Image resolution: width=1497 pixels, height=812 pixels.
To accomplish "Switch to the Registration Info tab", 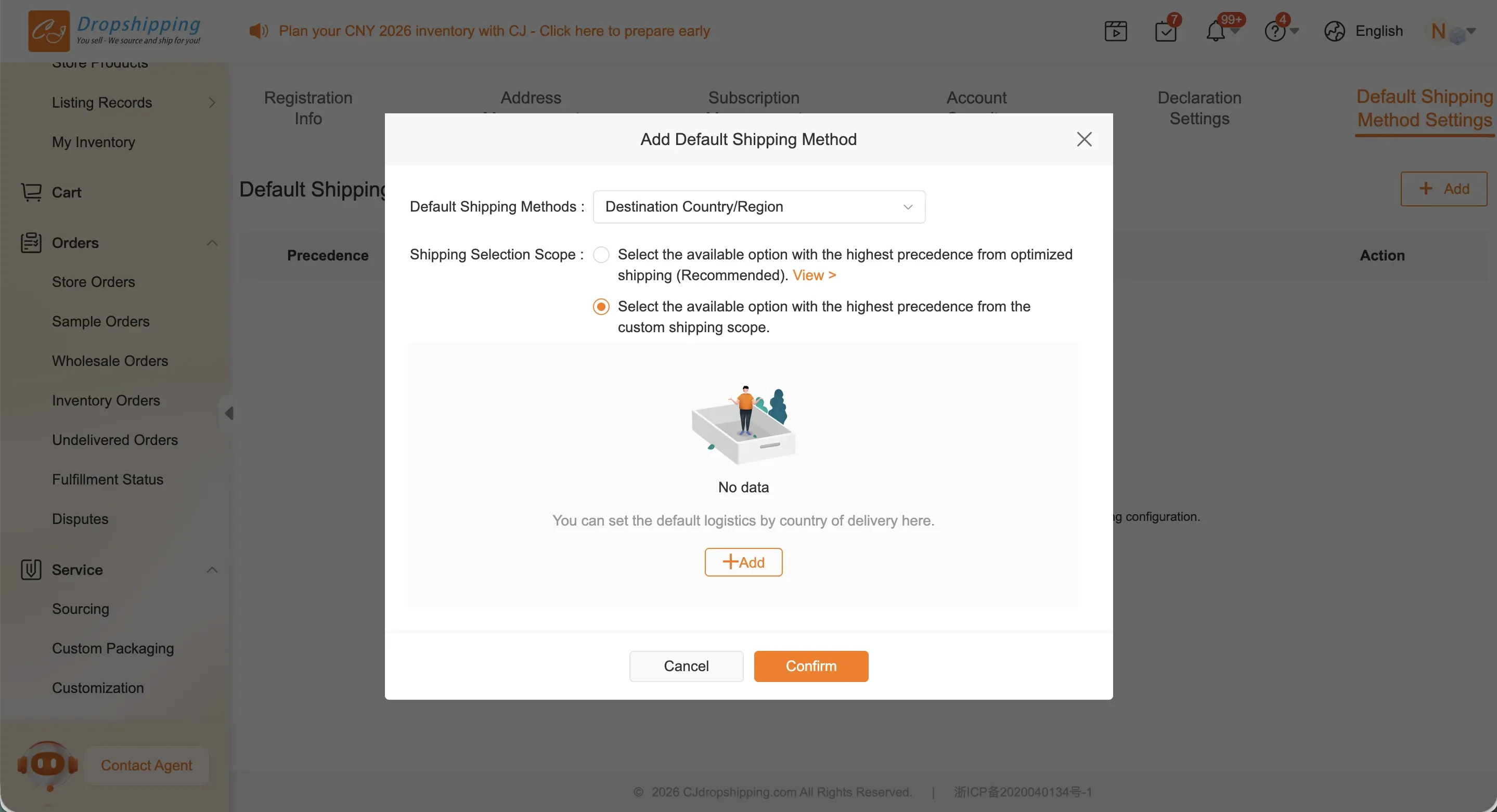I will click(308, 108).
